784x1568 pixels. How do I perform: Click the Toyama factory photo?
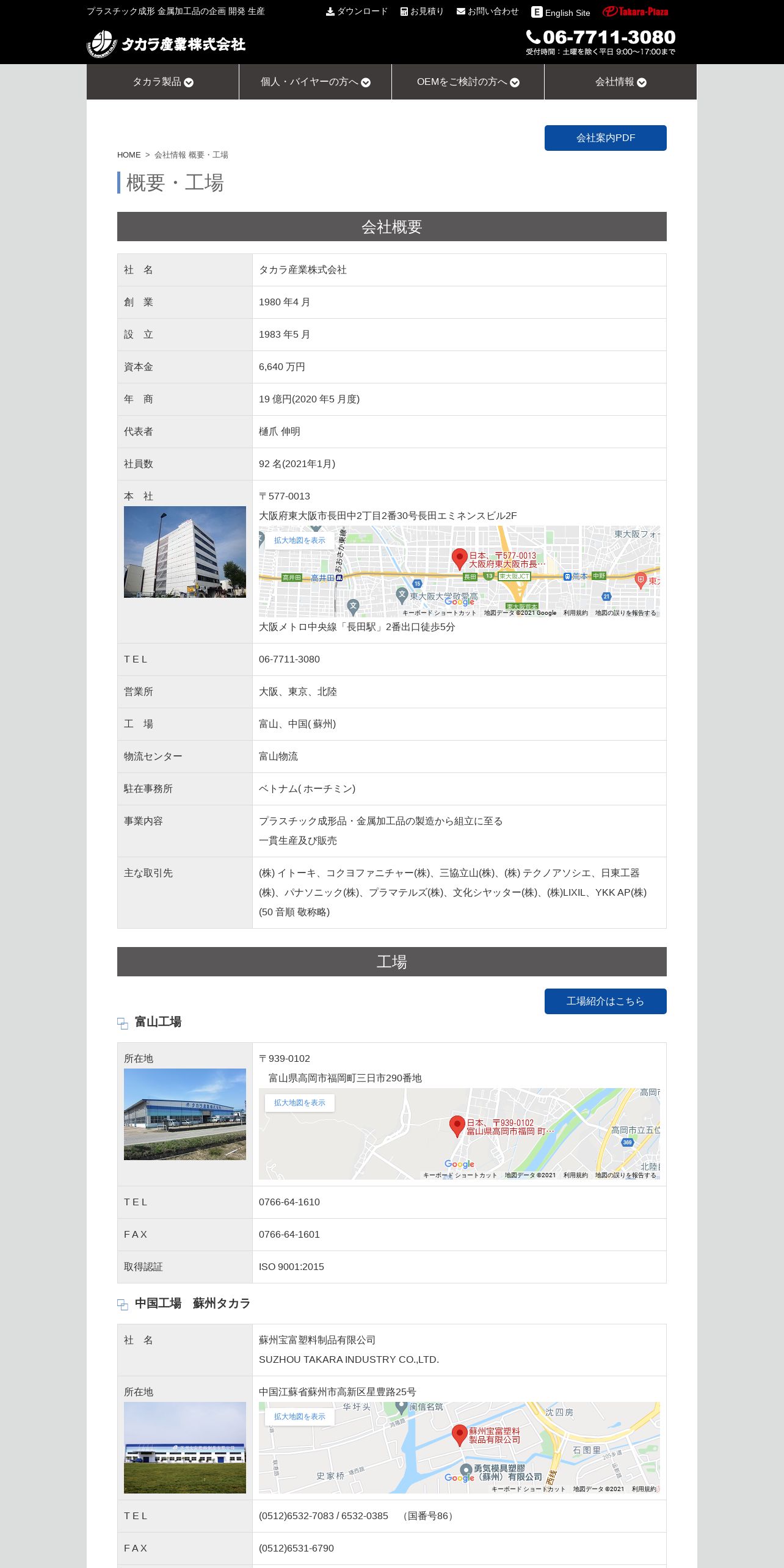tap(185, 1114)
